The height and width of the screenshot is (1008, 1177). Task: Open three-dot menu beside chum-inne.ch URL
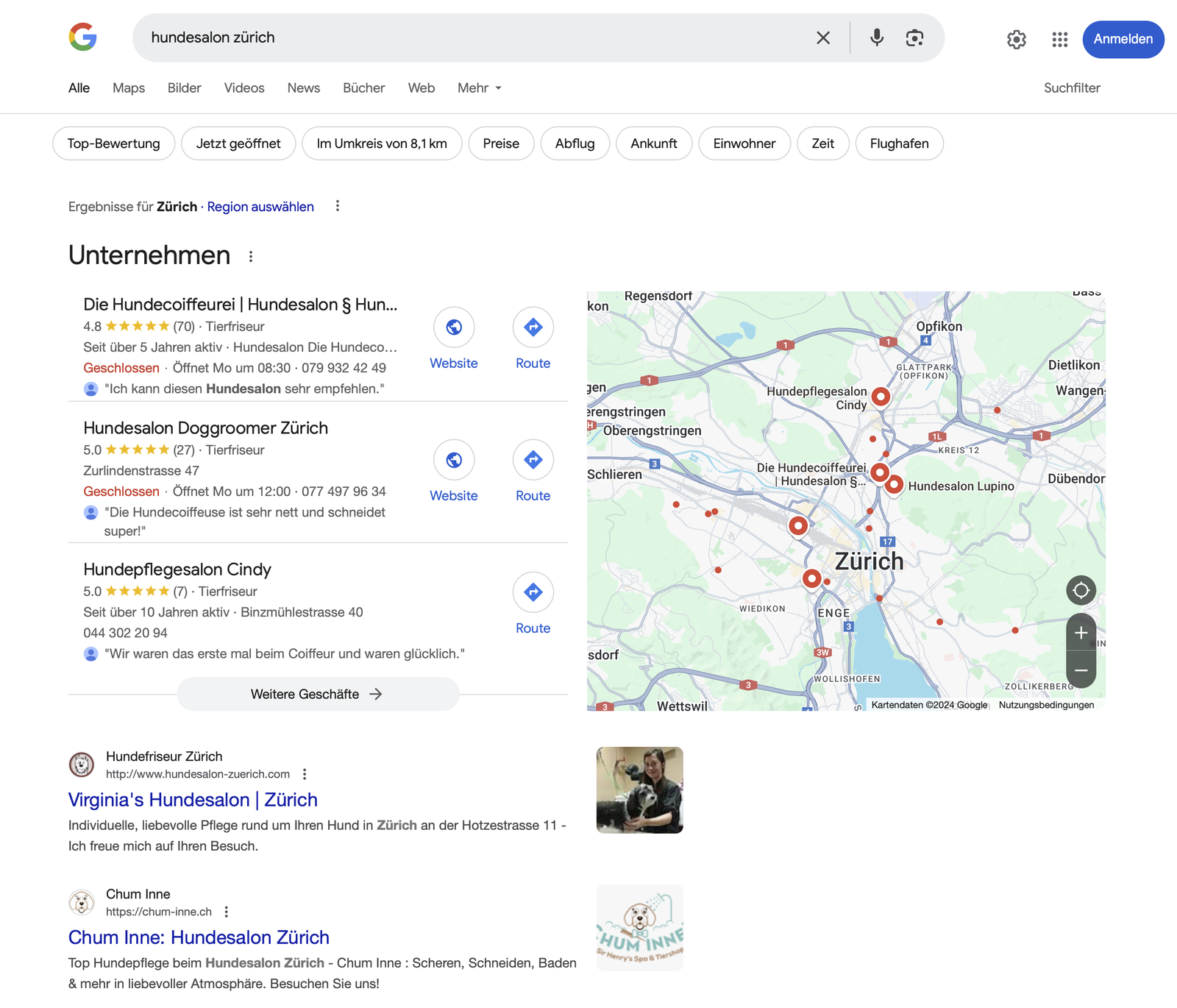227,912
